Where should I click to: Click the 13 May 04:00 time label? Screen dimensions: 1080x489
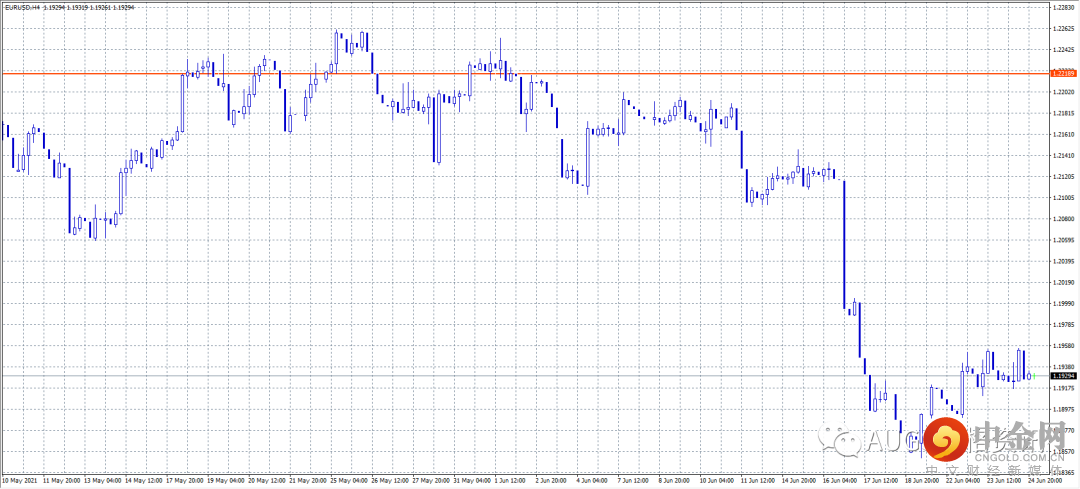(103, 480)
